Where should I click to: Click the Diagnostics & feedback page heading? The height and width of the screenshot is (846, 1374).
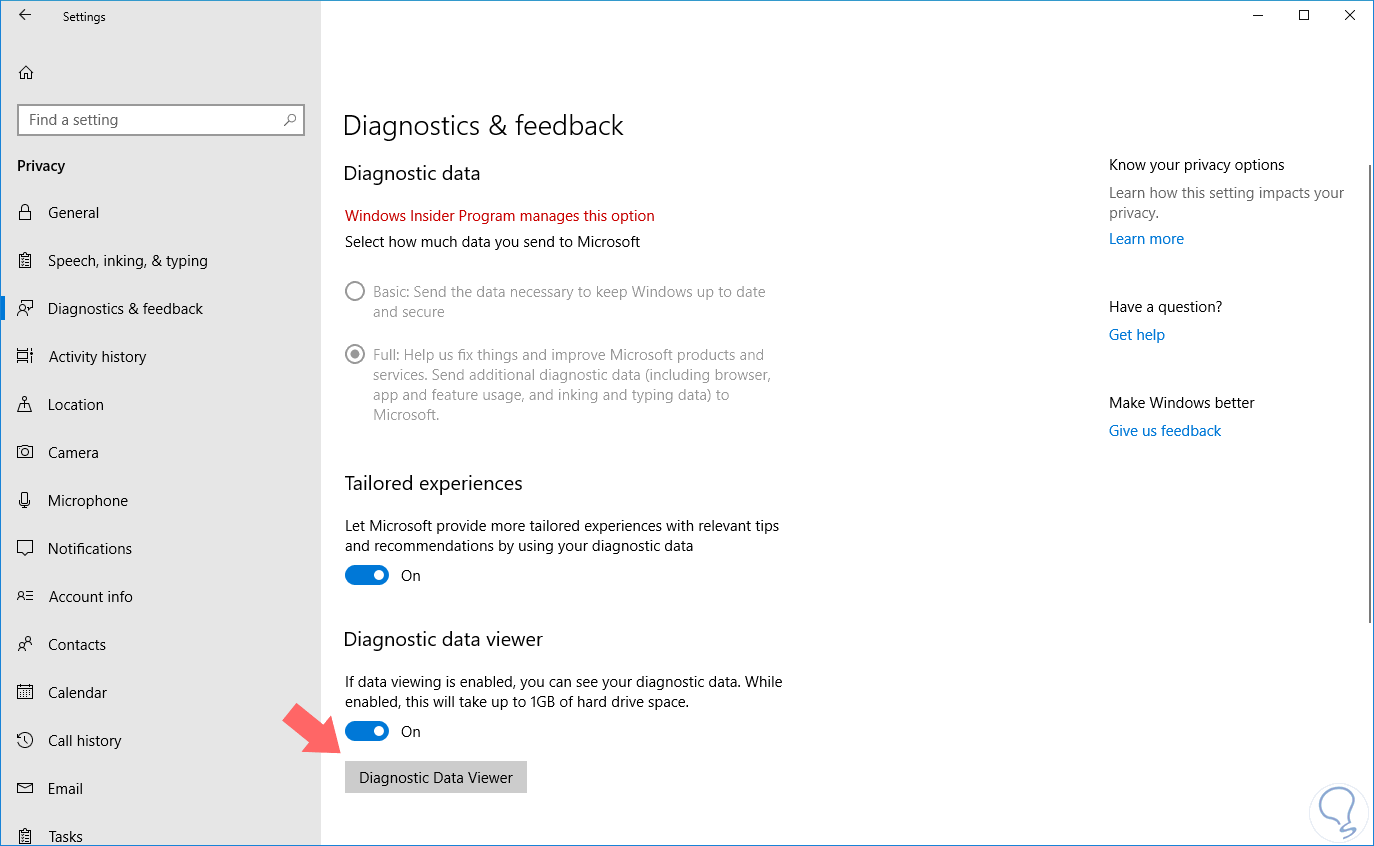point(483,126)
